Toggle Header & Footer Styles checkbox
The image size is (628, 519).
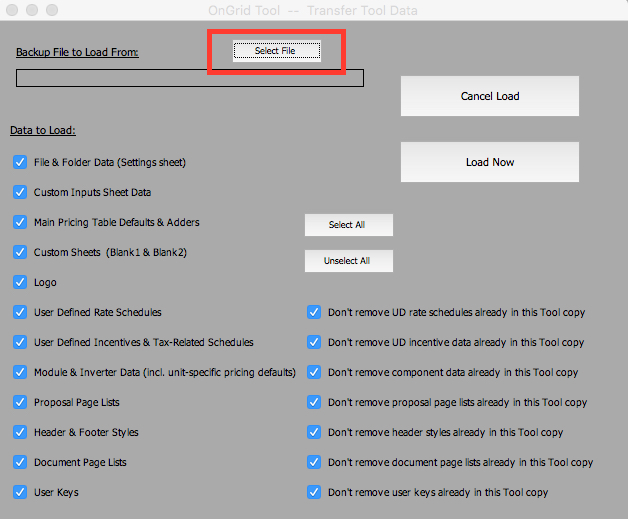[20, 432]
